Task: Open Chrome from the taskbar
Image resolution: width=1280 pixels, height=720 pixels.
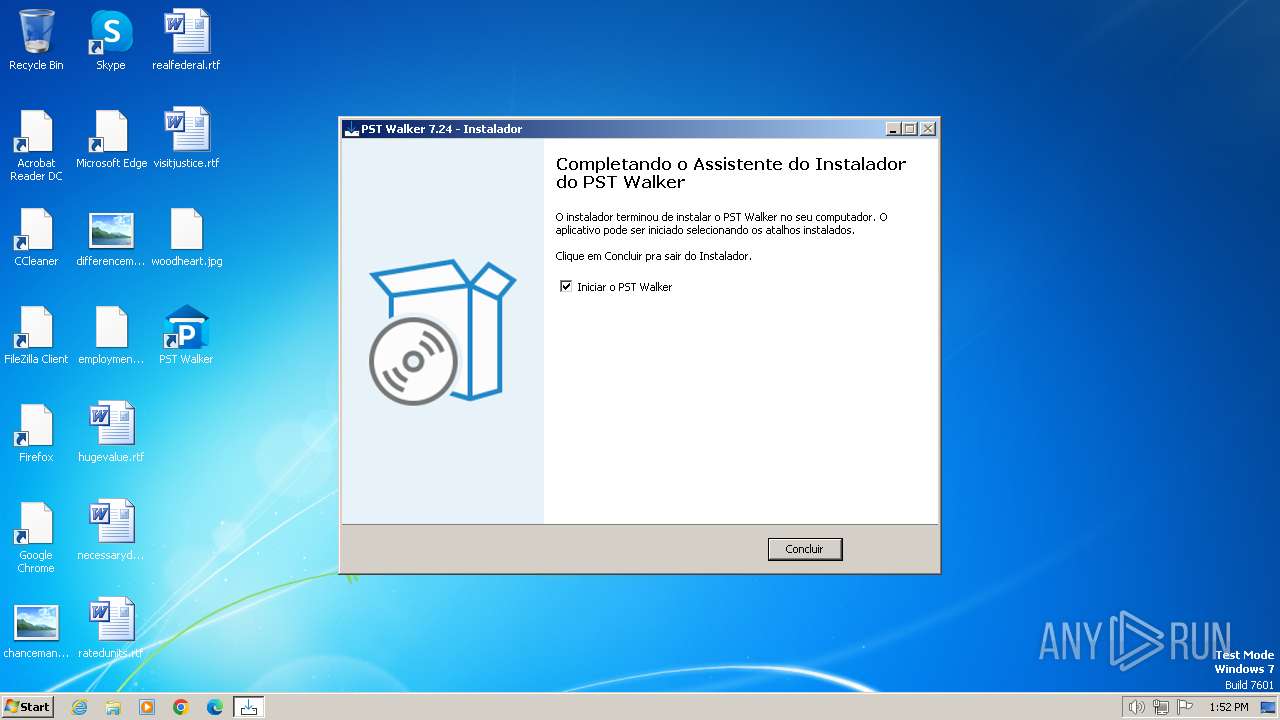Action: (x=181, y=707)
